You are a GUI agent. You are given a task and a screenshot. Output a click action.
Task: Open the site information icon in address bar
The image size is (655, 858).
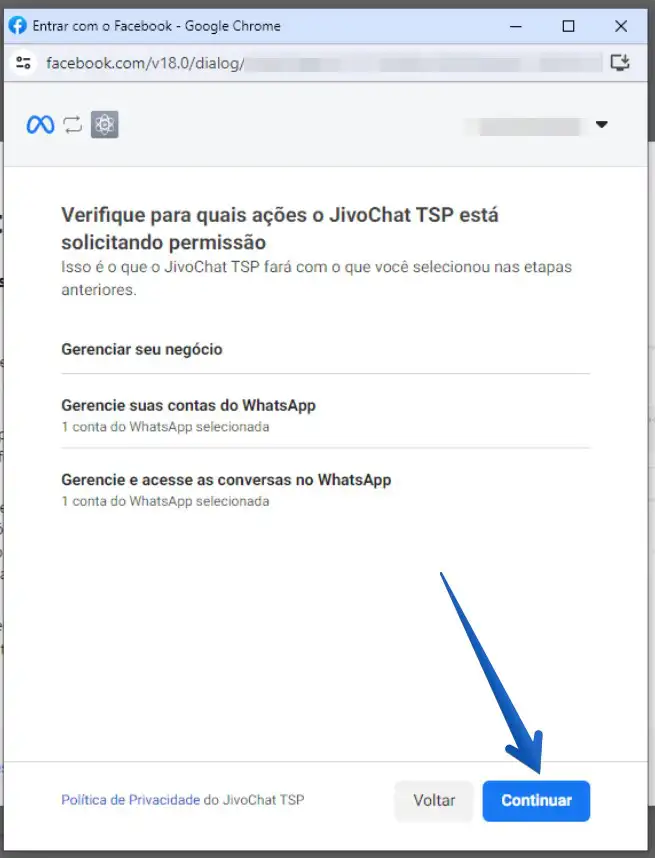[x=23, y=63]
